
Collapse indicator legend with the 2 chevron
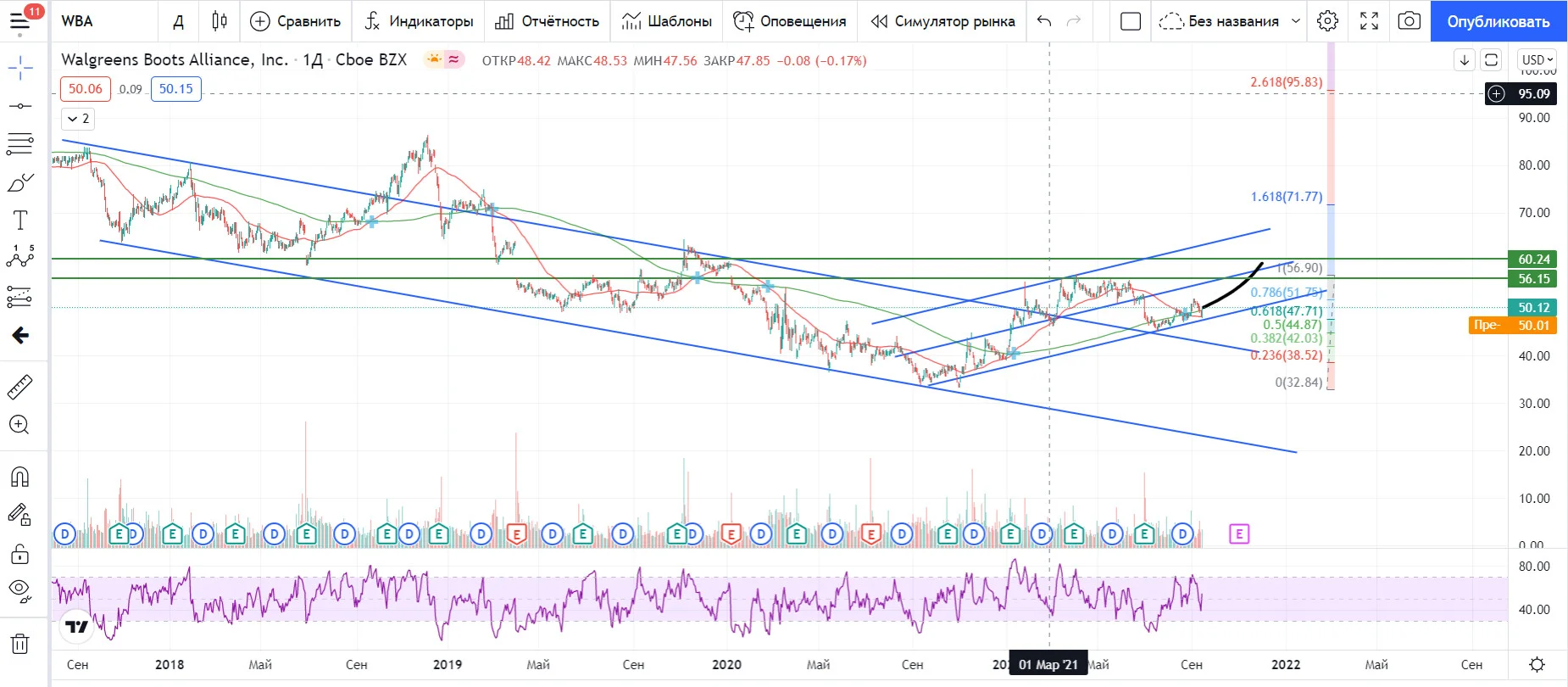pyautogui.click(x=77, y=119)
